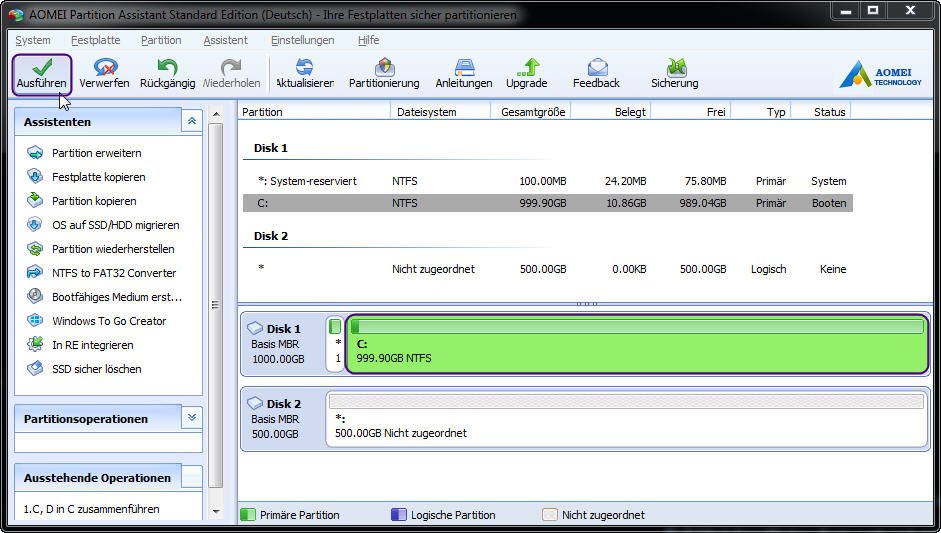
Task: Select the C: partition row in list
Action: (548, 203)
